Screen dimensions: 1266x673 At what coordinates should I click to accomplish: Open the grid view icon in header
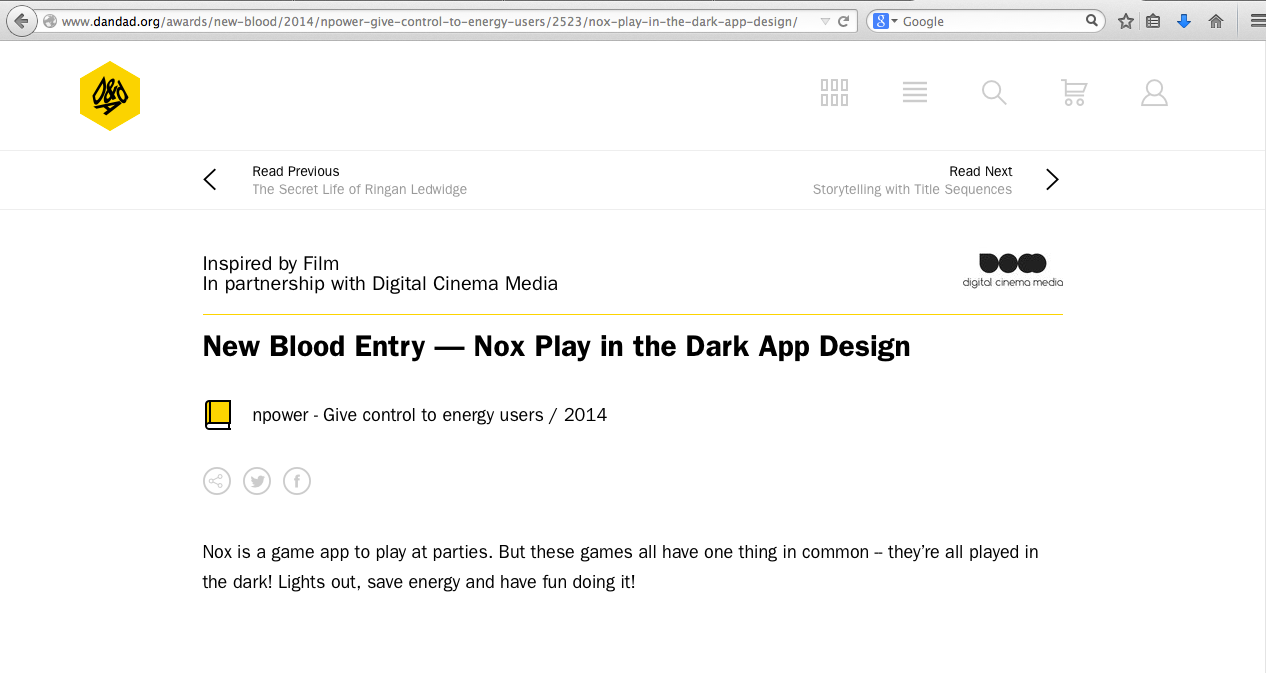834,93
